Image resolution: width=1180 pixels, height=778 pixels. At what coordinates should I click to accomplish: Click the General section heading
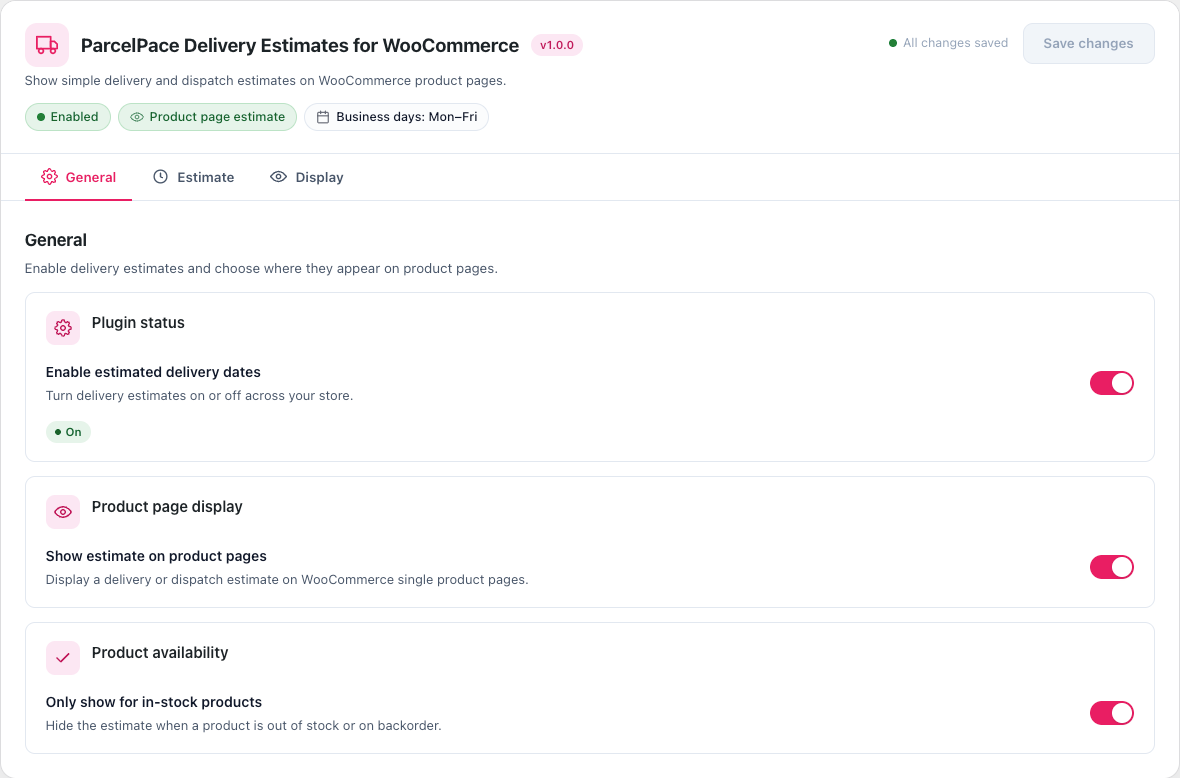(56, 240)
